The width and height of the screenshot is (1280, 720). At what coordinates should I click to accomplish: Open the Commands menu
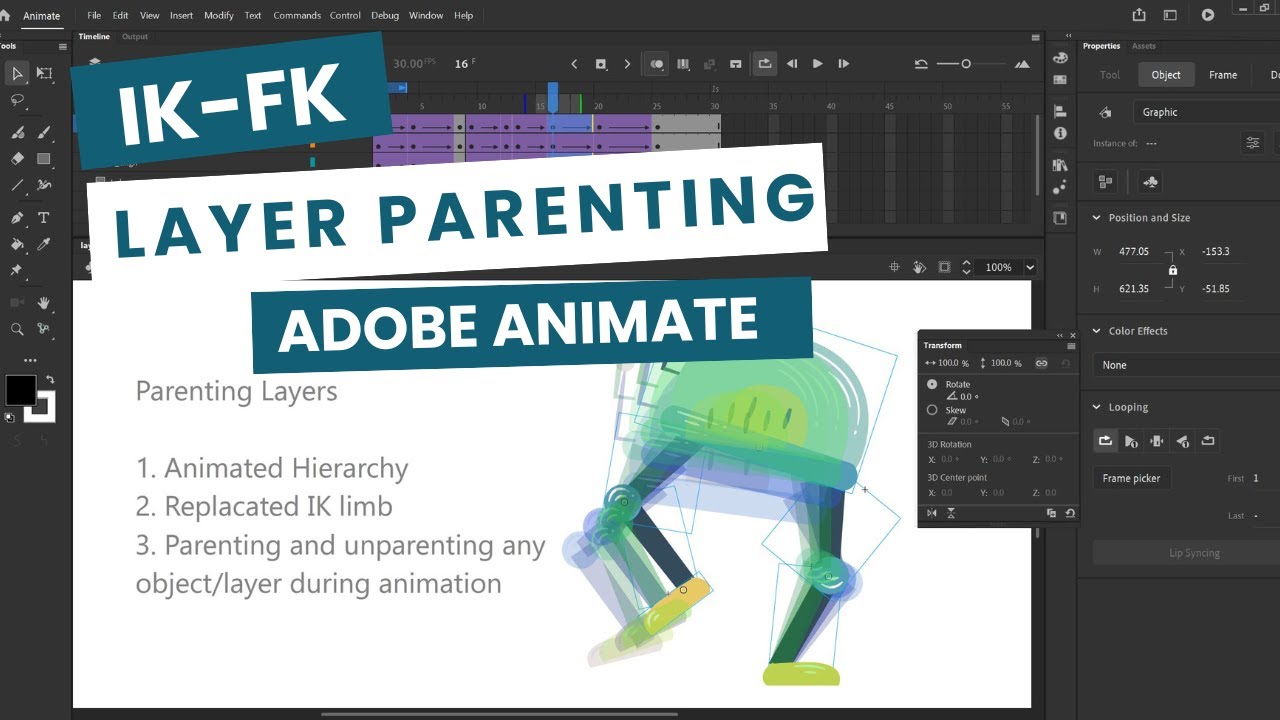coord(297,15)
